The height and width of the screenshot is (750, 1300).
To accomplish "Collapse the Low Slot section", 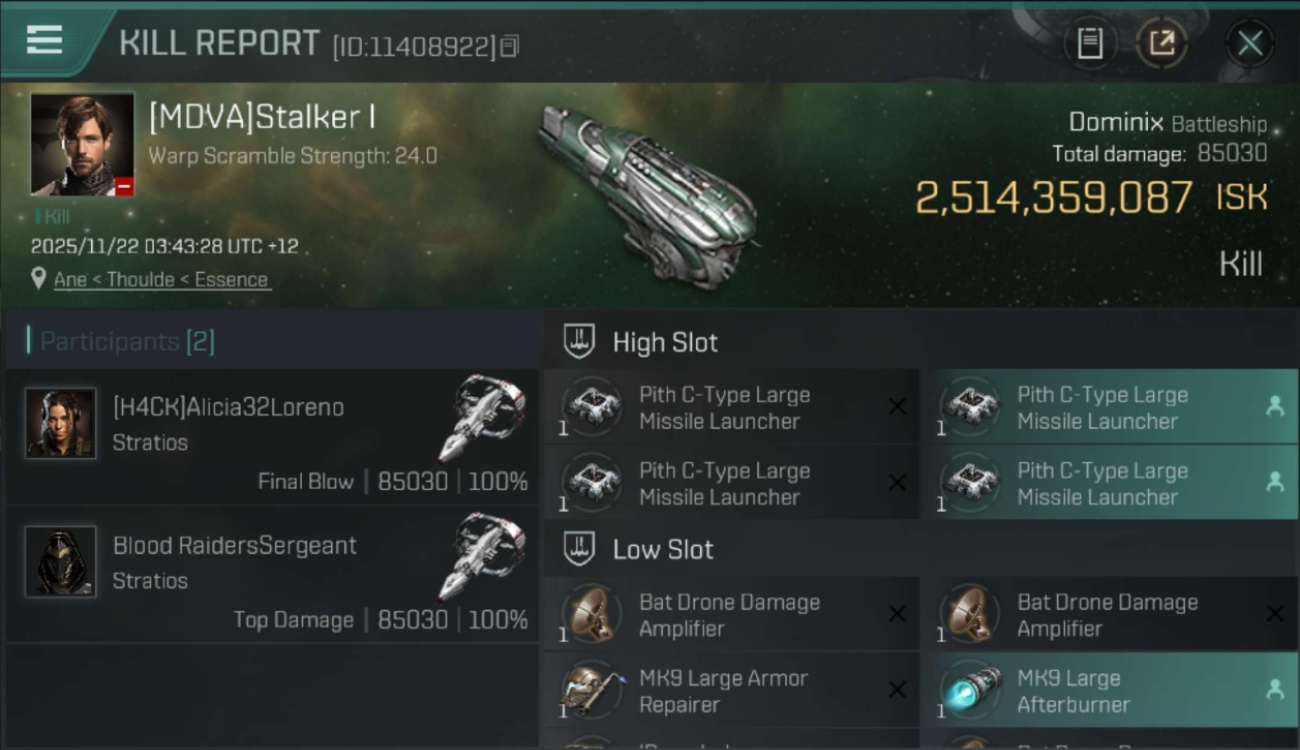I will pos(580,549).
